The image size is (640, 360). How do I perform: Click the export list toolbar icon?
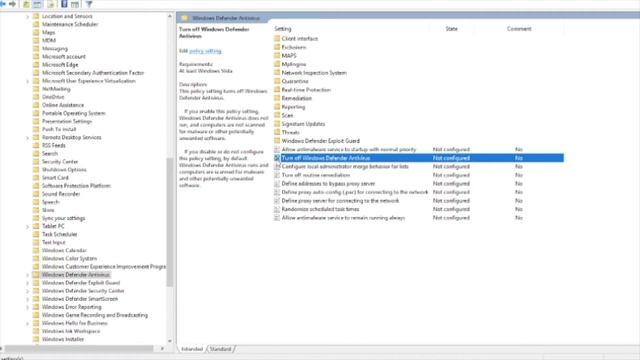[x=51, y=4]
